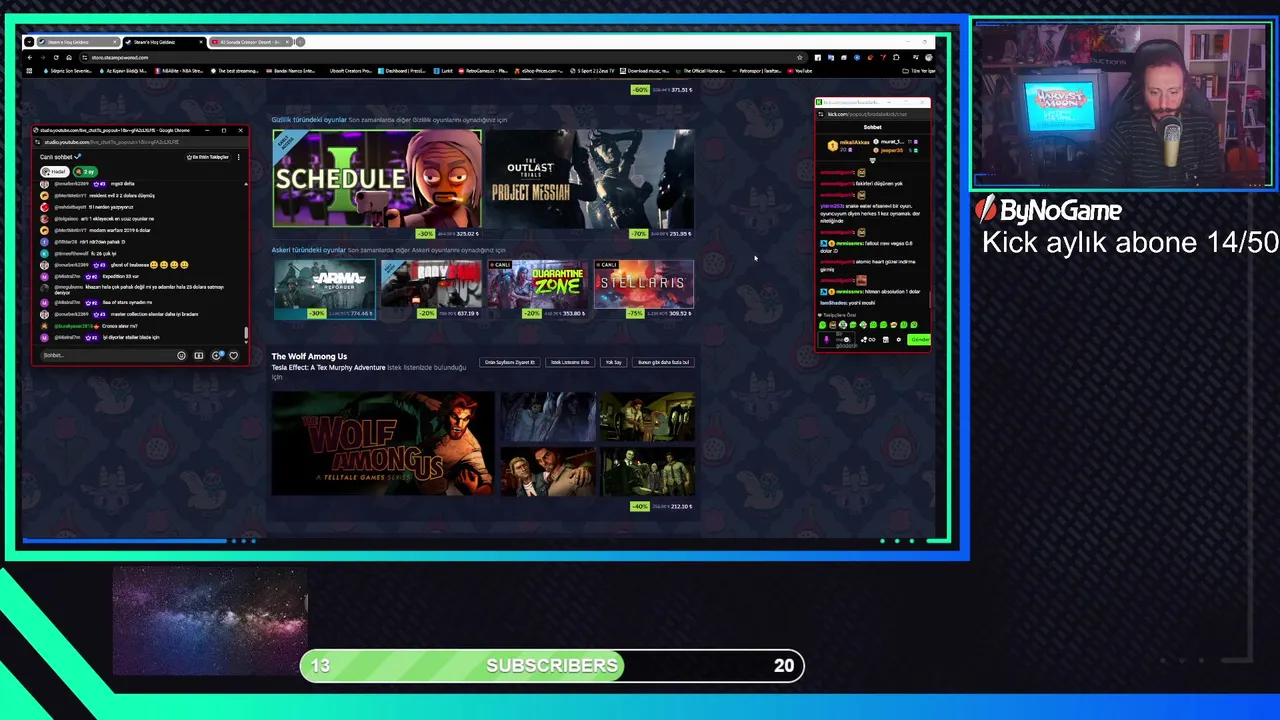Click the browser forward arrow
Screen dimensions: 1280x720
pyautogui.click(x=43, y=57)
